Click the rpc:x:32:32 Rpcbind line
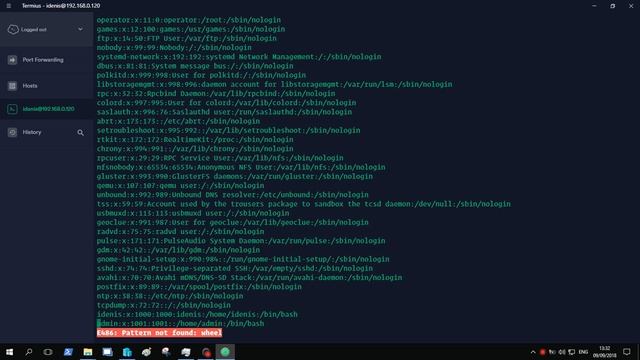Screen dimensions: 640x360 click(x=216, y=93)
